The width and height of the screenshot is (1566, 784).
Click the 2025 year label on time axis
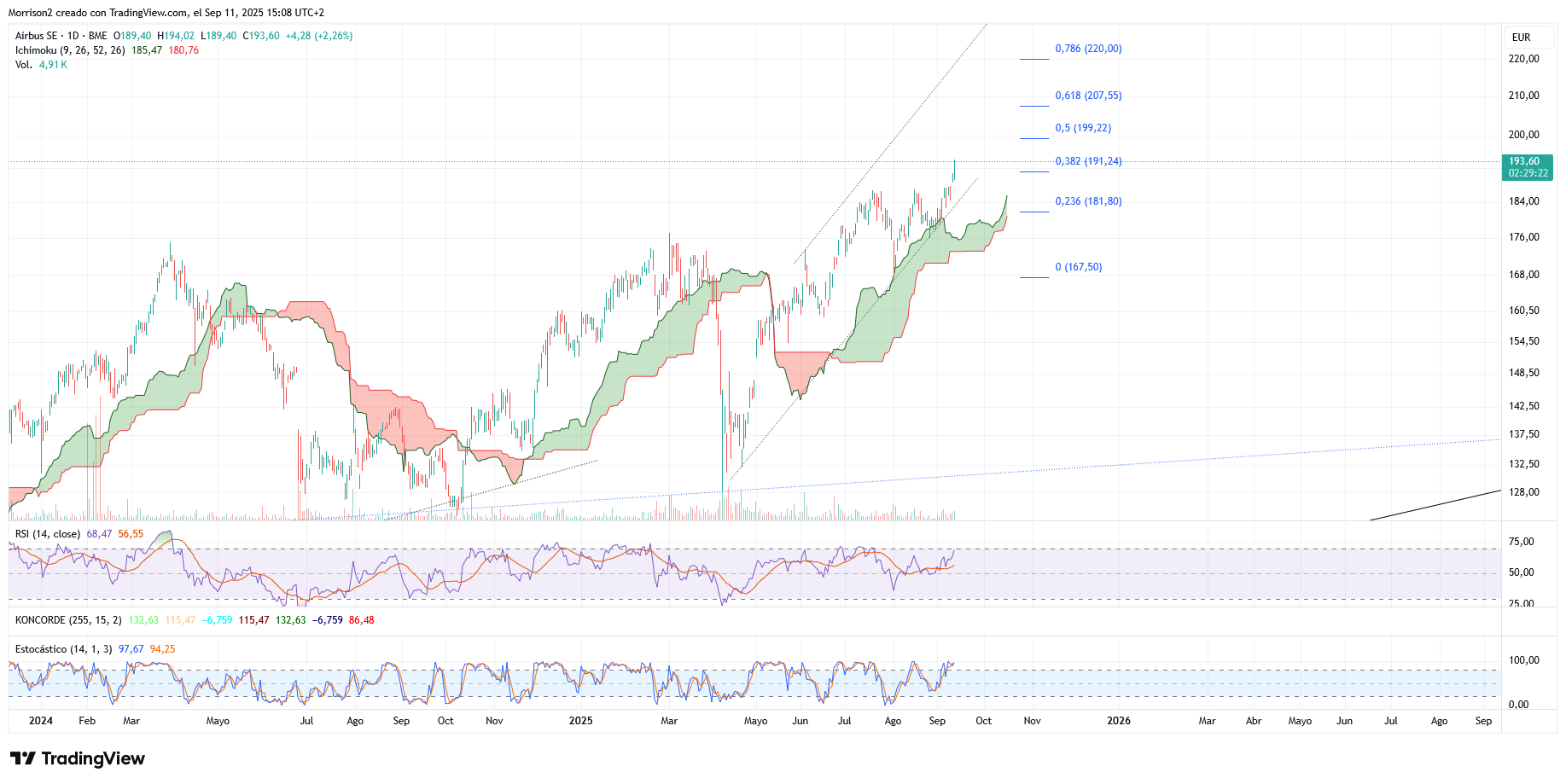pos(580,721)
